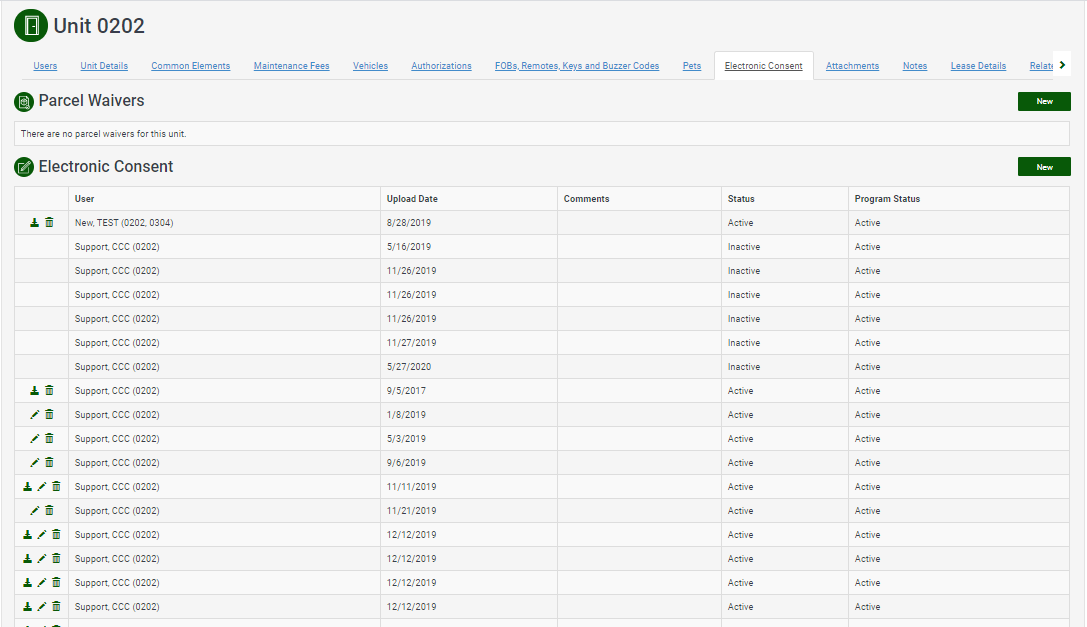Click New button for Parcel Waivers
Screen dimensions: 1087x627
pos(1044,101)
